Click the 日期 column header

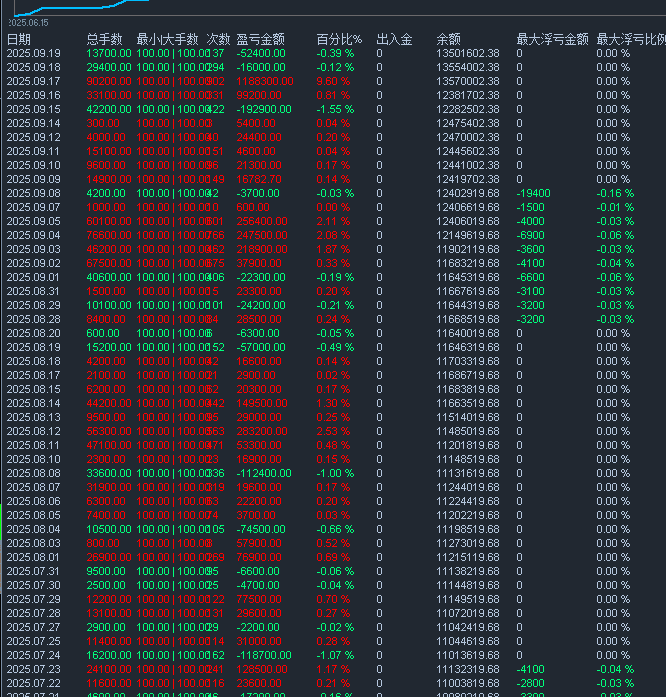19,39
